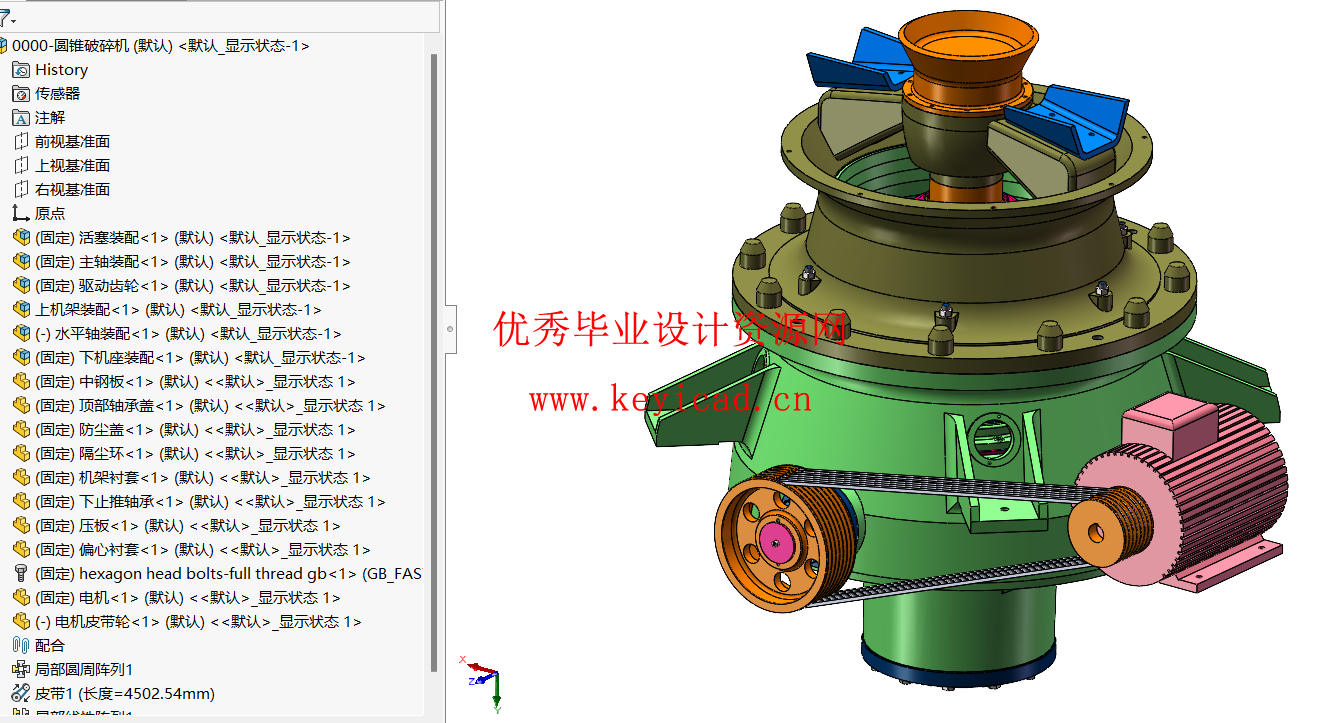Click the hexagon head bolts fastener icon
Screen dimensions: 1338x723
click(22, 573)
